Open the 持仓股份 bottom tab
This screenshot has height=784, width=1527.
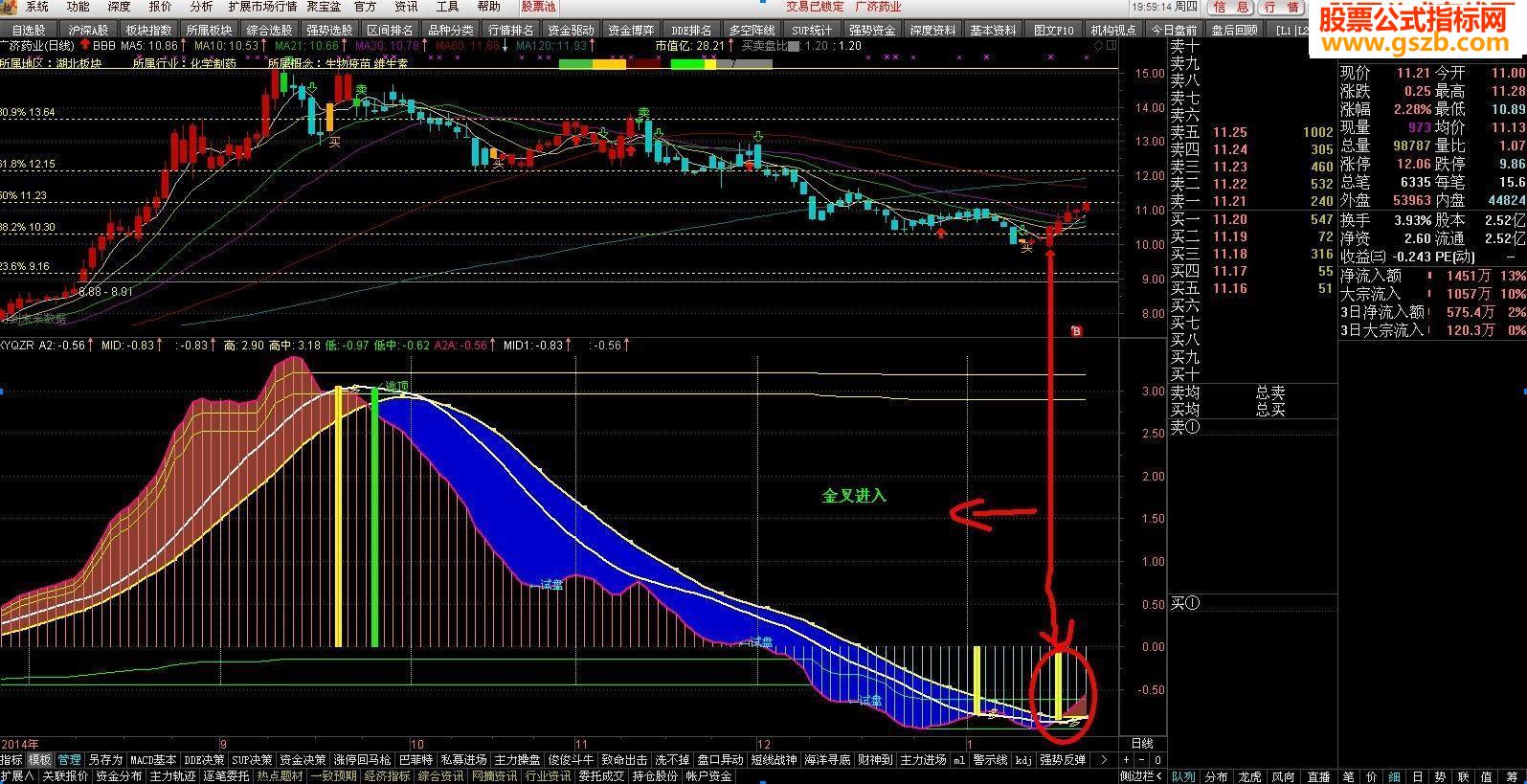click(655, 776)
